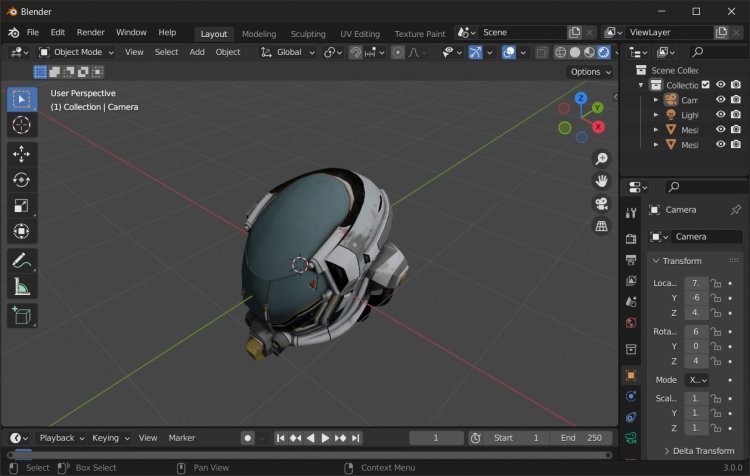Viewport: 750px width, 476px height.
Task: Activate the Move tool
Action: 22,154
